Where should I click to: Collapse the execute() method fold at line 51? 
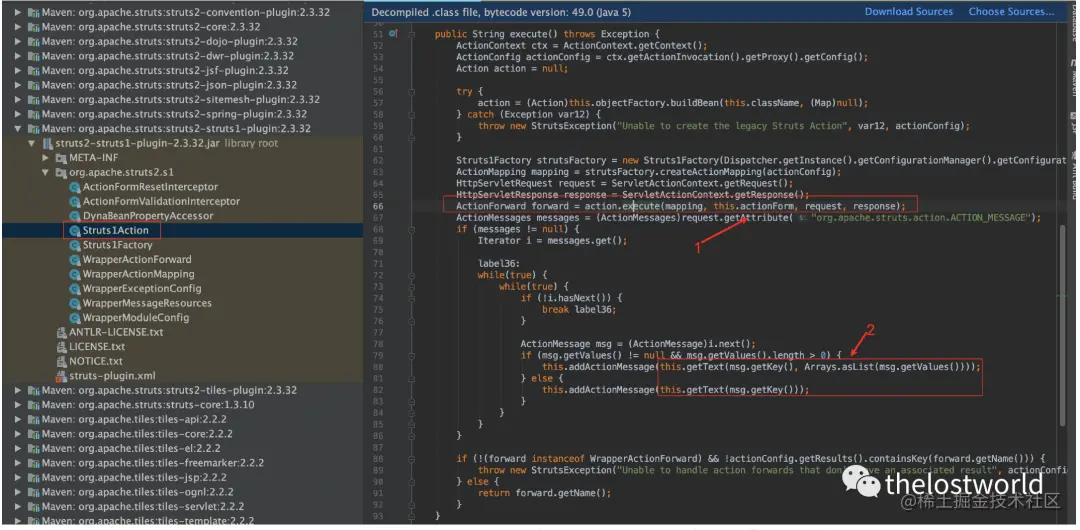pos(412,34)
